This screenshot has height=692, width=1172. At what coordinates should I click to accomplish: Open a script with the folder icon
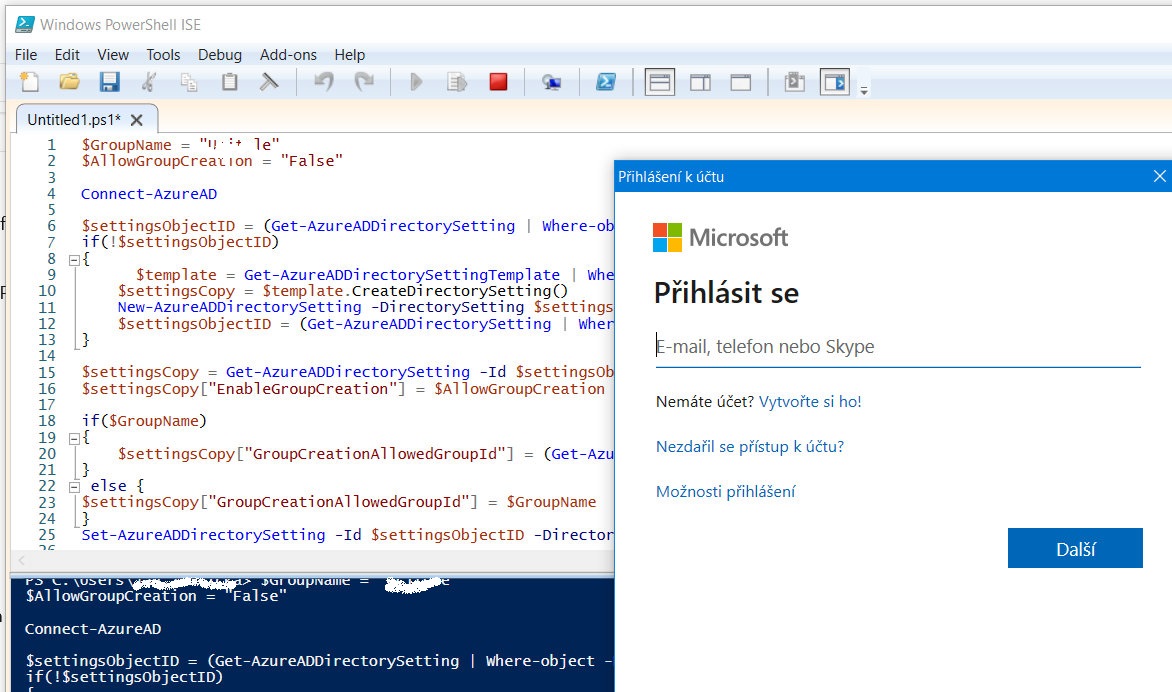click(x=70, y=81)
